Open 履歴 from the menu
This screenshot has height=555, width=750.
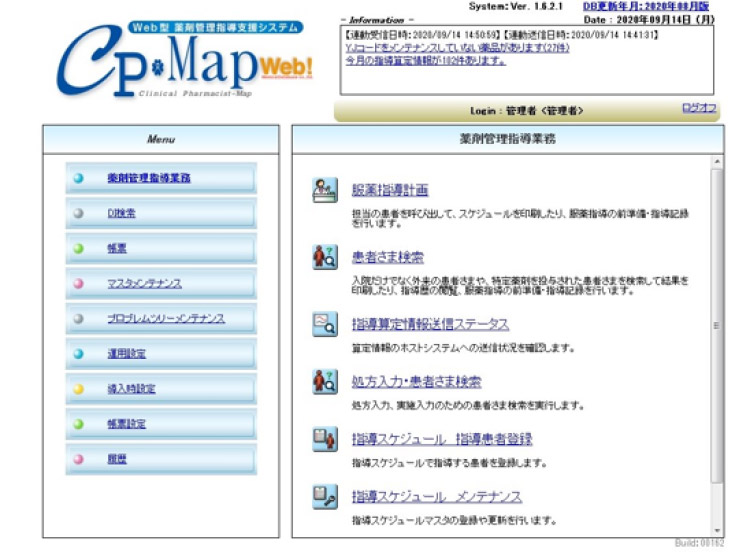point(117,458)
